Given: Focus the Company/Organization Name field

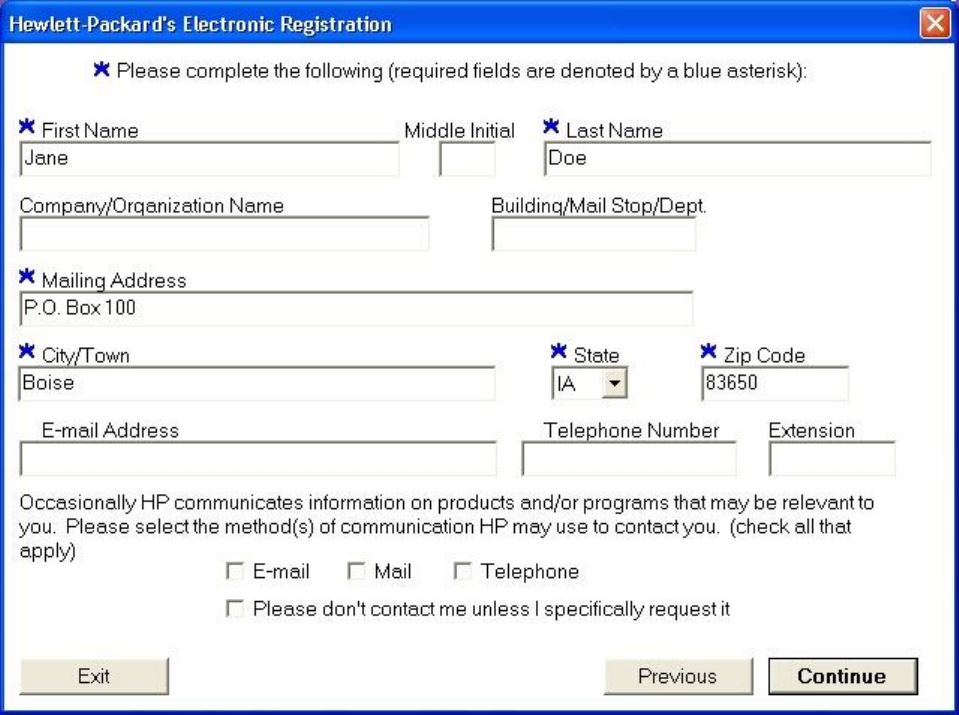Looking at the screenshot, I should 224,234.
